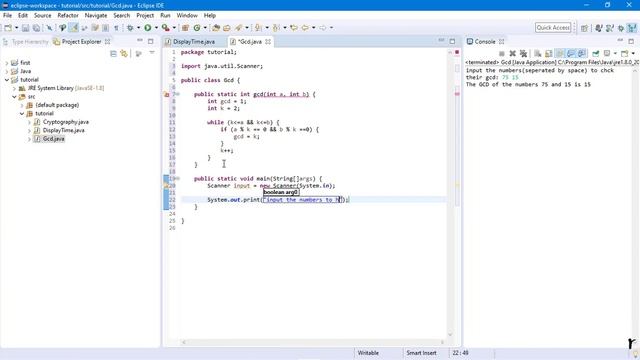Click the New file toolbar icon

(8, 28)
